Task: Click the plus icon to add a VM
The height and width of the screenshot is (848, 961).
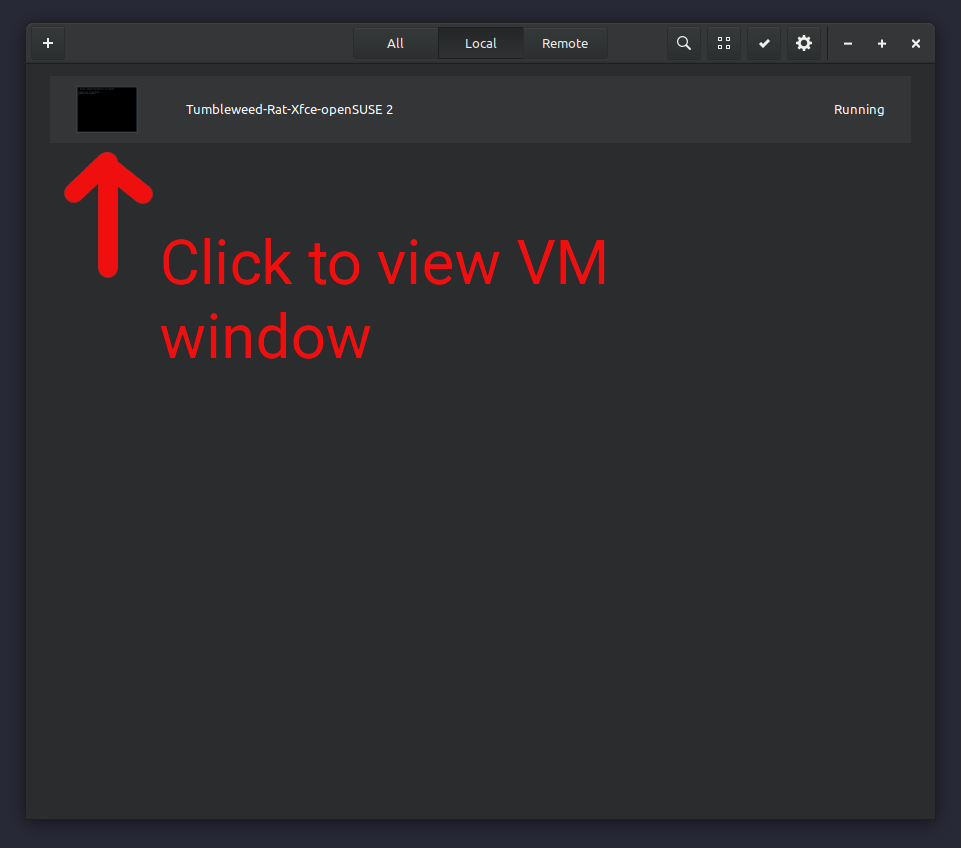Action: pyautogui.click(x=47, y=44)
